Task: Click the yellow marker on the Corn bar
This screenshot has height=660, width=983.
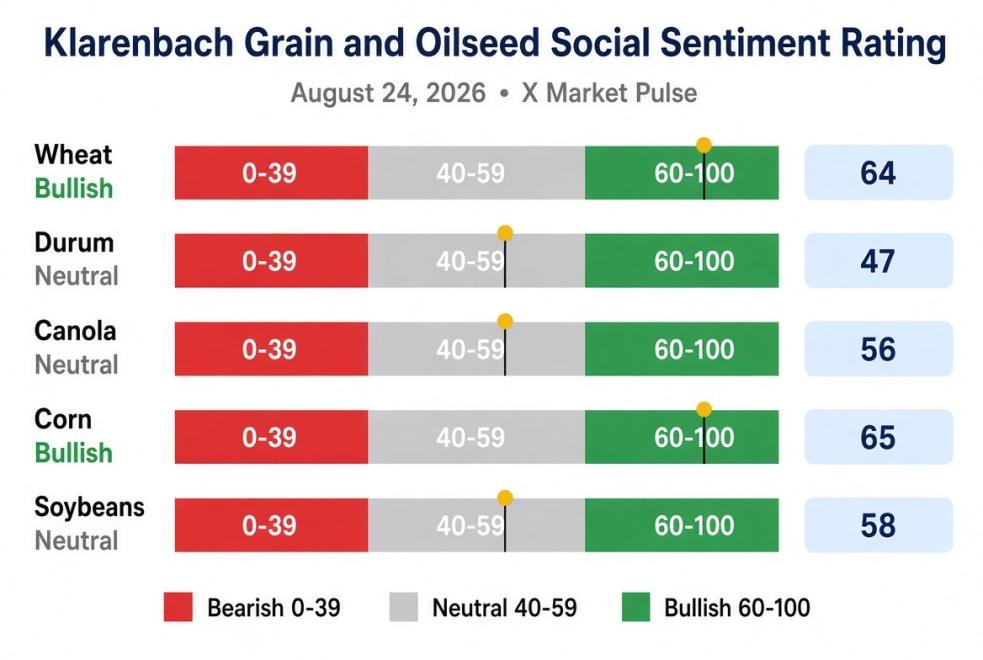Action: [x=703, y=410]
